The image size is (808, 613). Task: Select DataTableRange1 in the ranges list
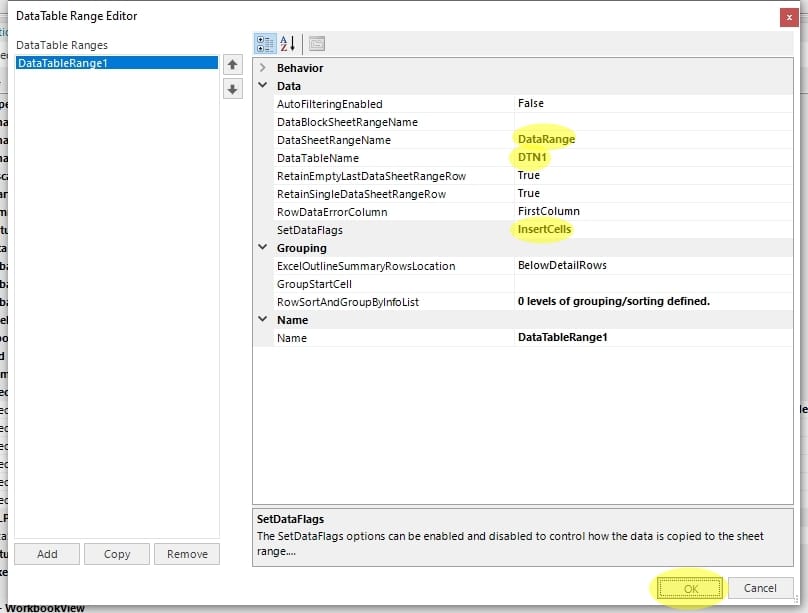point(116,62)
